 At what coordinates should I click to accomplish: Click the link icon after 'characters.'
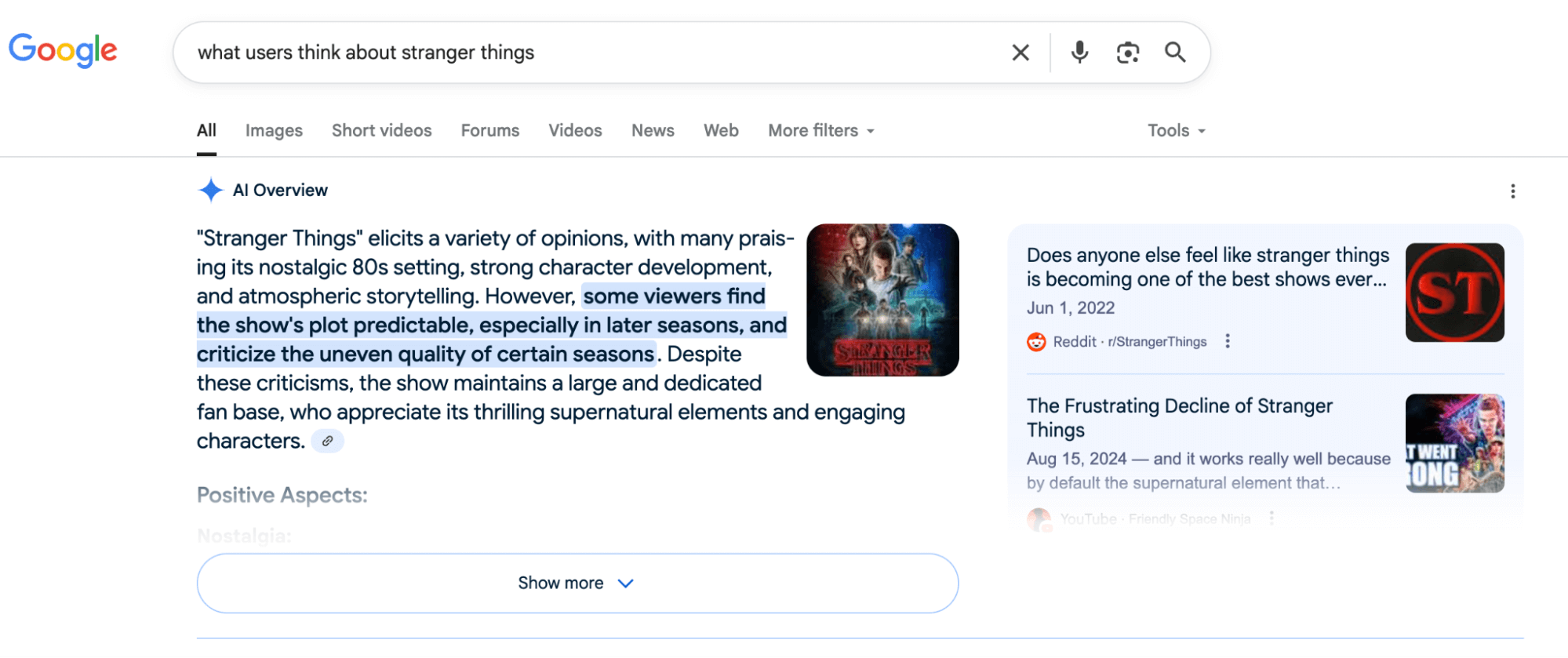(328, 442)
